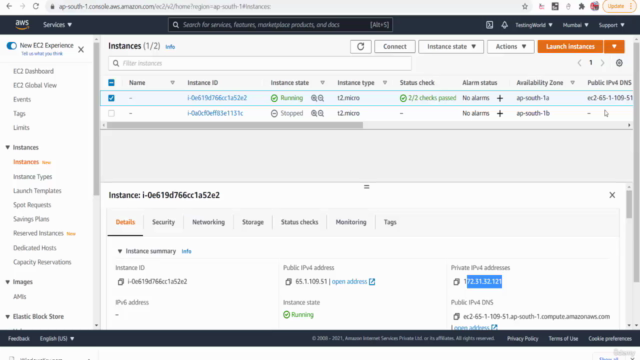Click the details panel resize handle

pyautogui.click(x=366, y=187)
